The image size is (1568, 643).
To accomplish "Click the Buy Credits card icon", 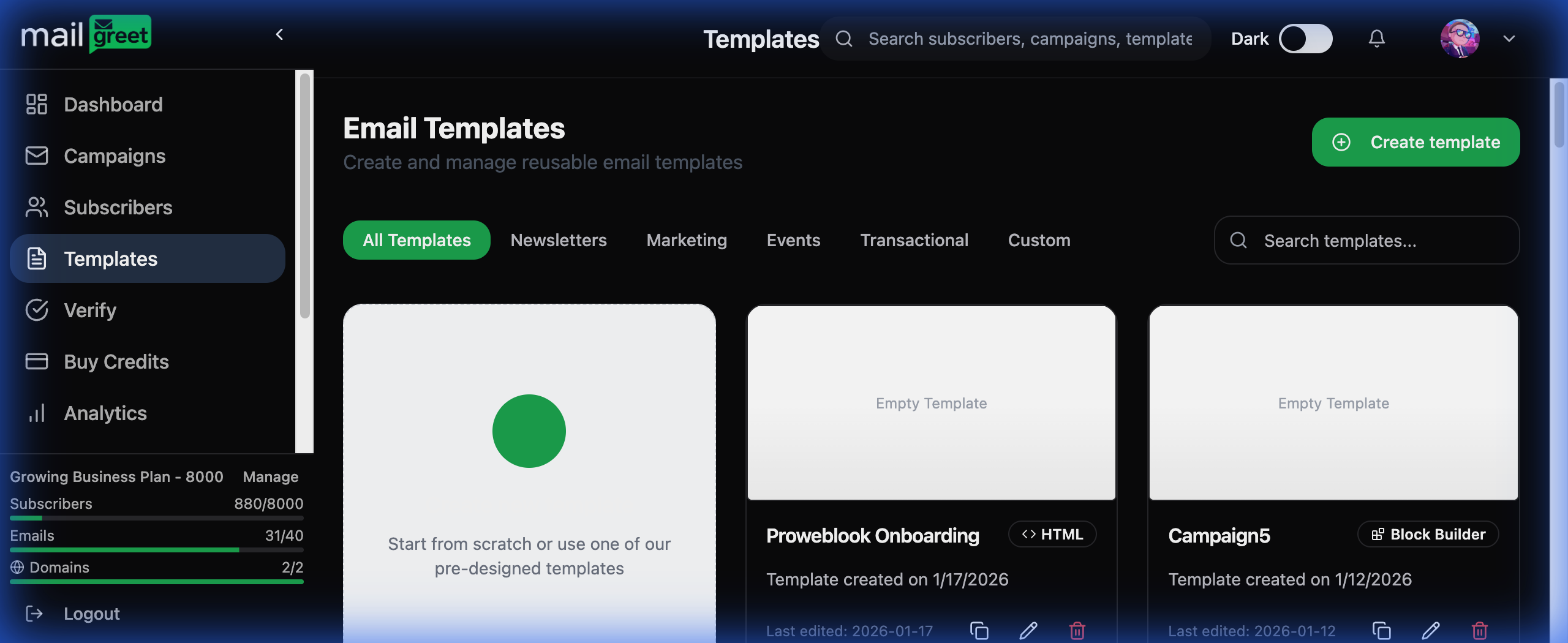I will [36, 361].
